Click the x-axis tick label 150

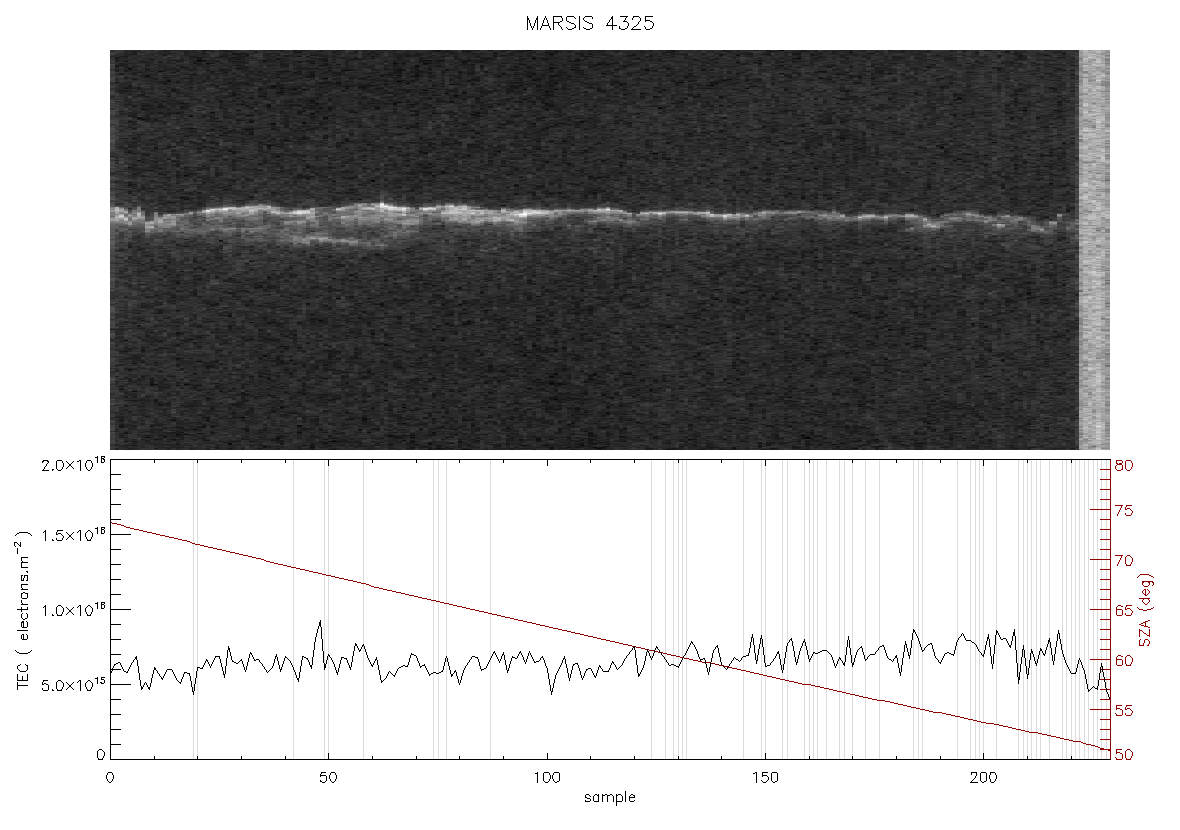pos(765,778)
